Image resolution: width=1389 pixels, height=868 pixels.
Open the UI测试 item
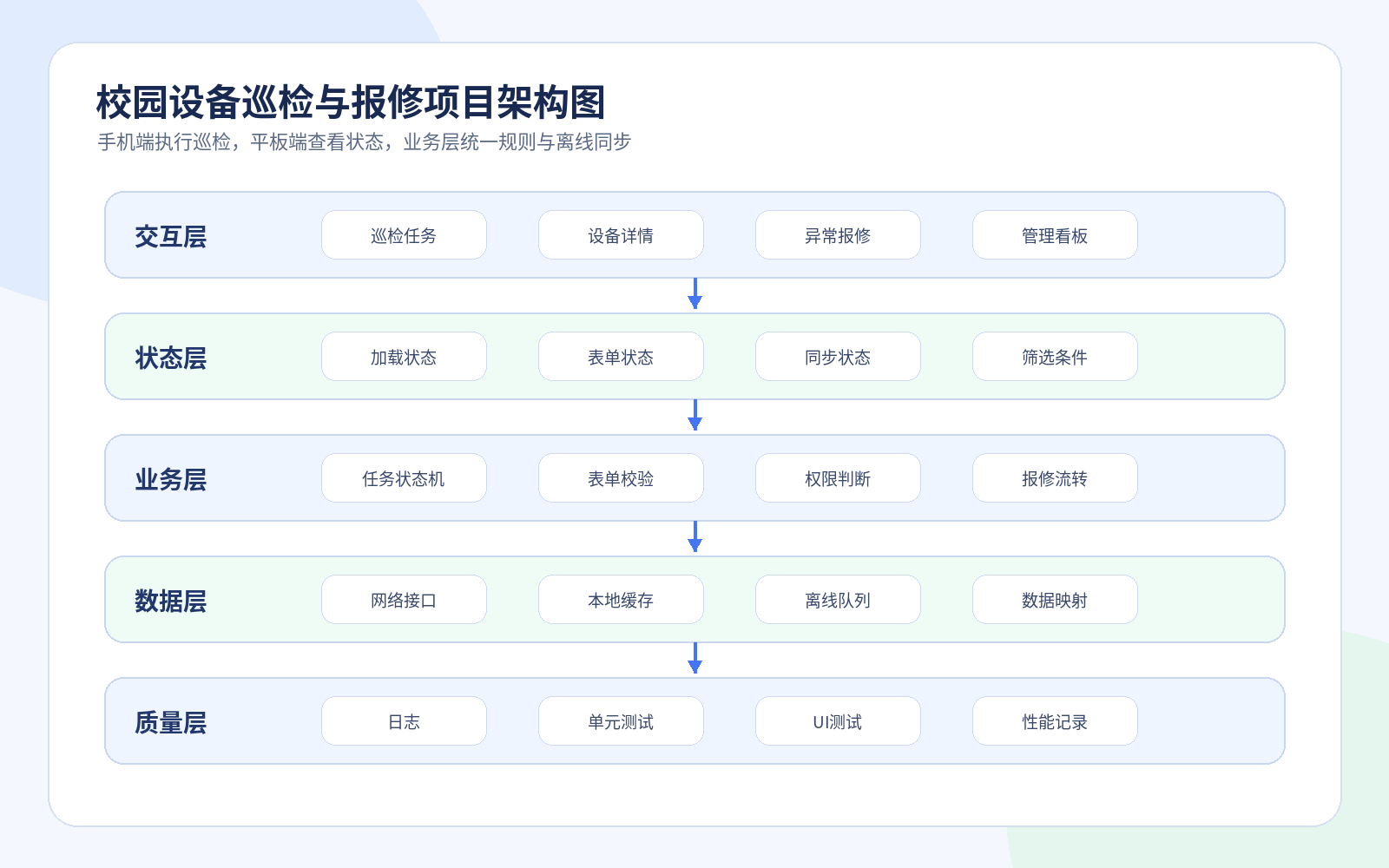[x=838, y=721]
